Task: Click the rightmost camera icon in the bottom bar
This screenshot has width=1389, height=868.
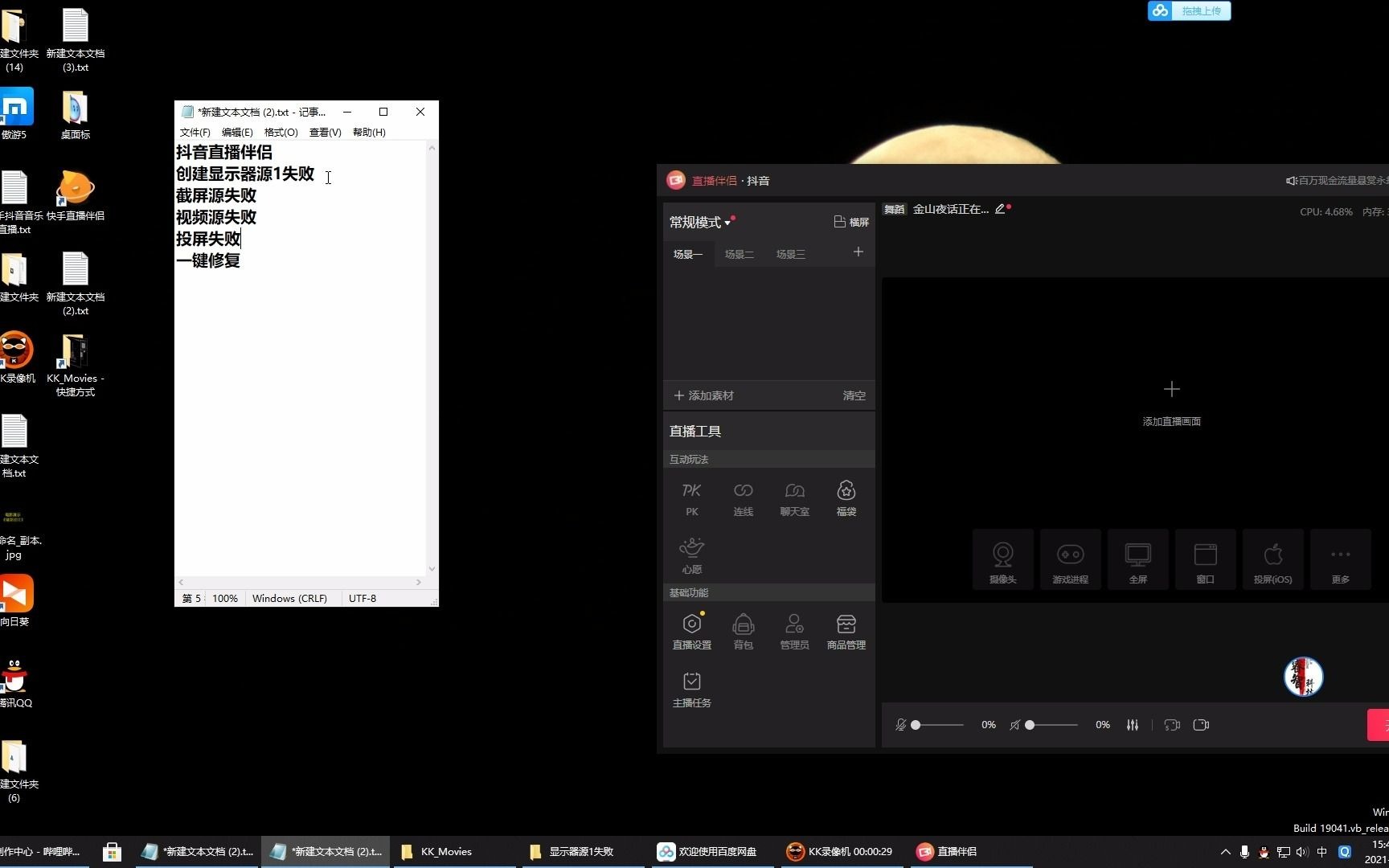Action: 1201,725
